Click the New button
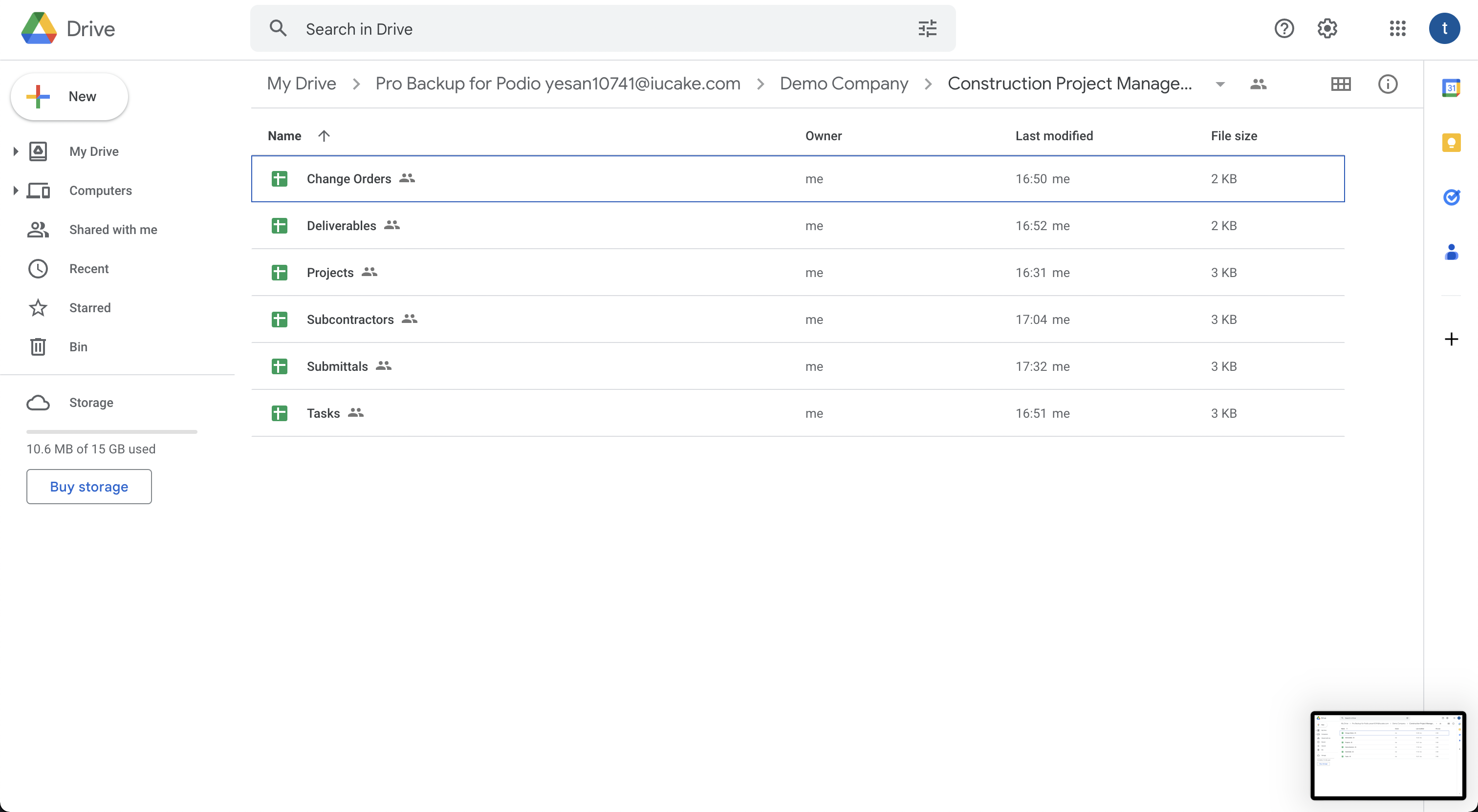 point(69,96)
